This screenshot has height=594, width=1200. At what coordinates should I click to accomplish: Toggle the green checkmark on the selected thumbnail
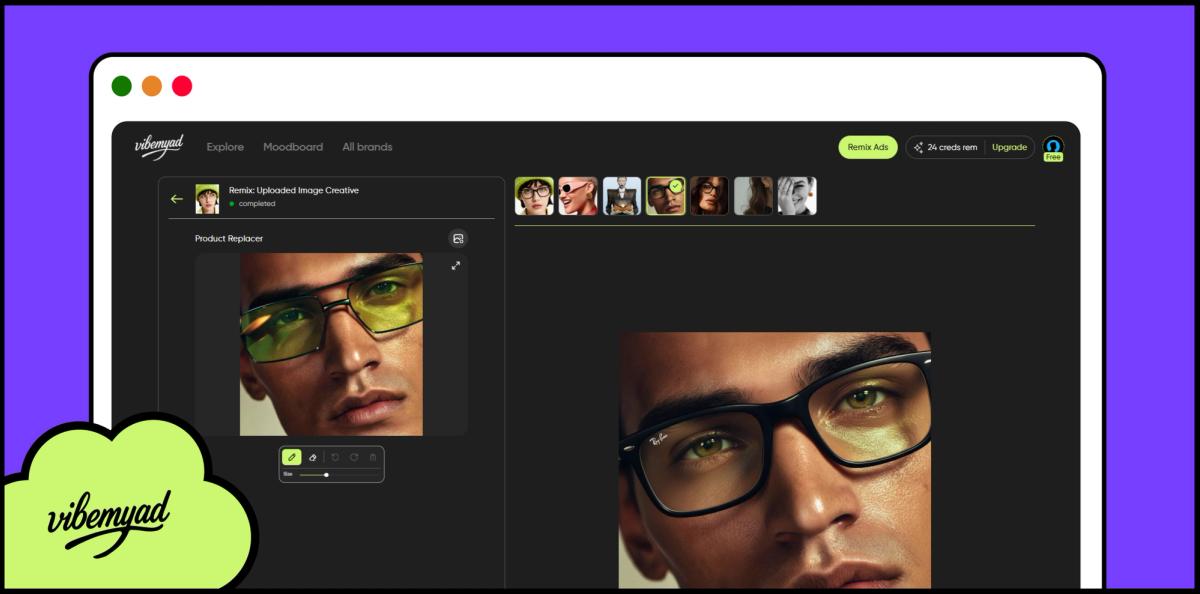(x=674, y=184)
